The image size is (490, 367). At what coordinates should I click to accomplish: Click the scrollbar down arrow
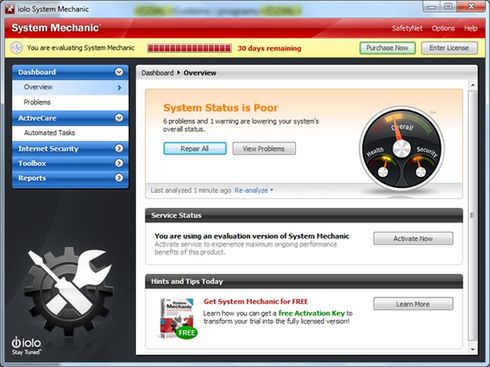click(472, 349)
